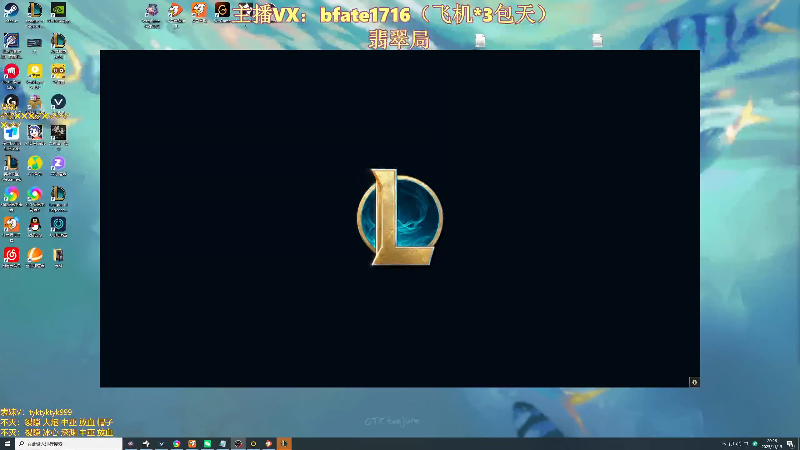Screen dimensions: 800x450
Task: Open the orange face emoji desktop icon
Action: [58, 71]
